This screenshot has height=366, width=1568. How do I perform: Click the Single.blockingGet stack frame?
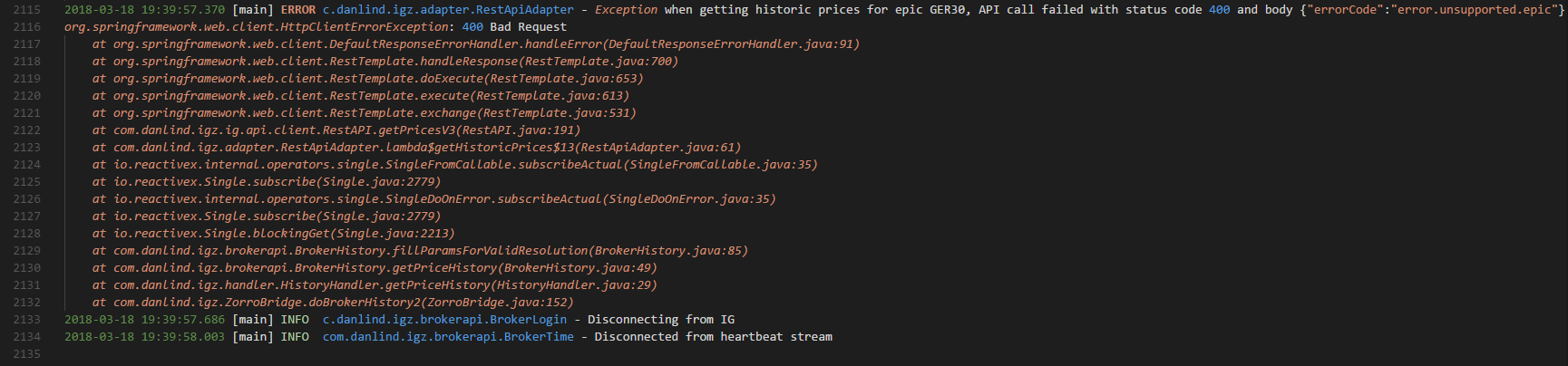tap(273, 233)
